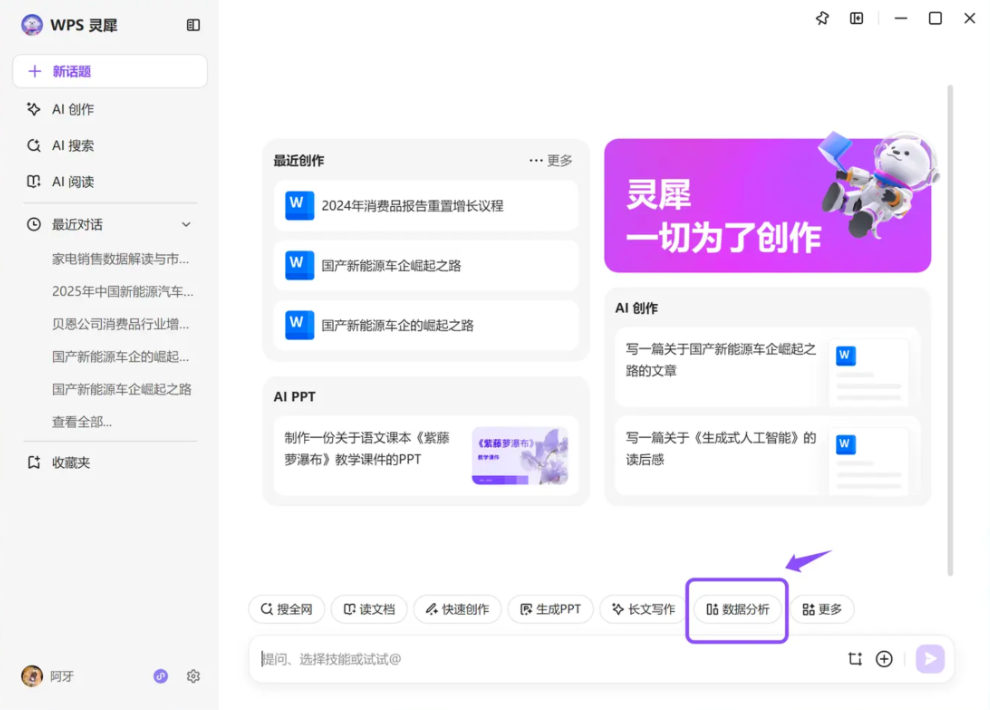The height and width of the screenshot is (710, 990).
Task: Click the 灵犀 一切为了创作 banner
Action: [x=768, y=206]
